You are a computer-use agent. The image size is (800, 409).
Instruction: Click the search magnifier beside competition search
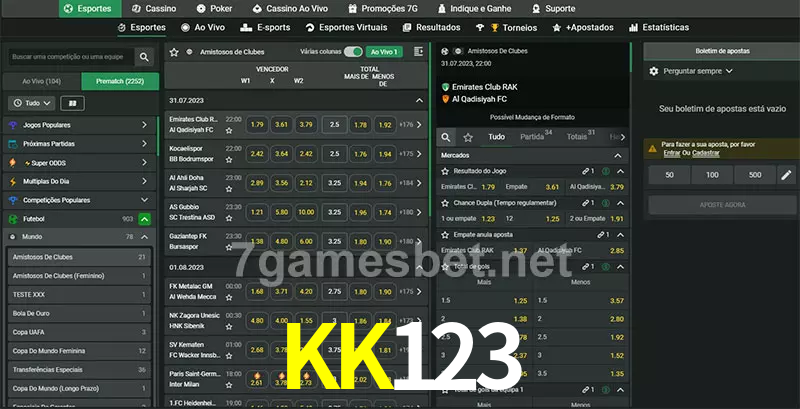pos(144,57)
